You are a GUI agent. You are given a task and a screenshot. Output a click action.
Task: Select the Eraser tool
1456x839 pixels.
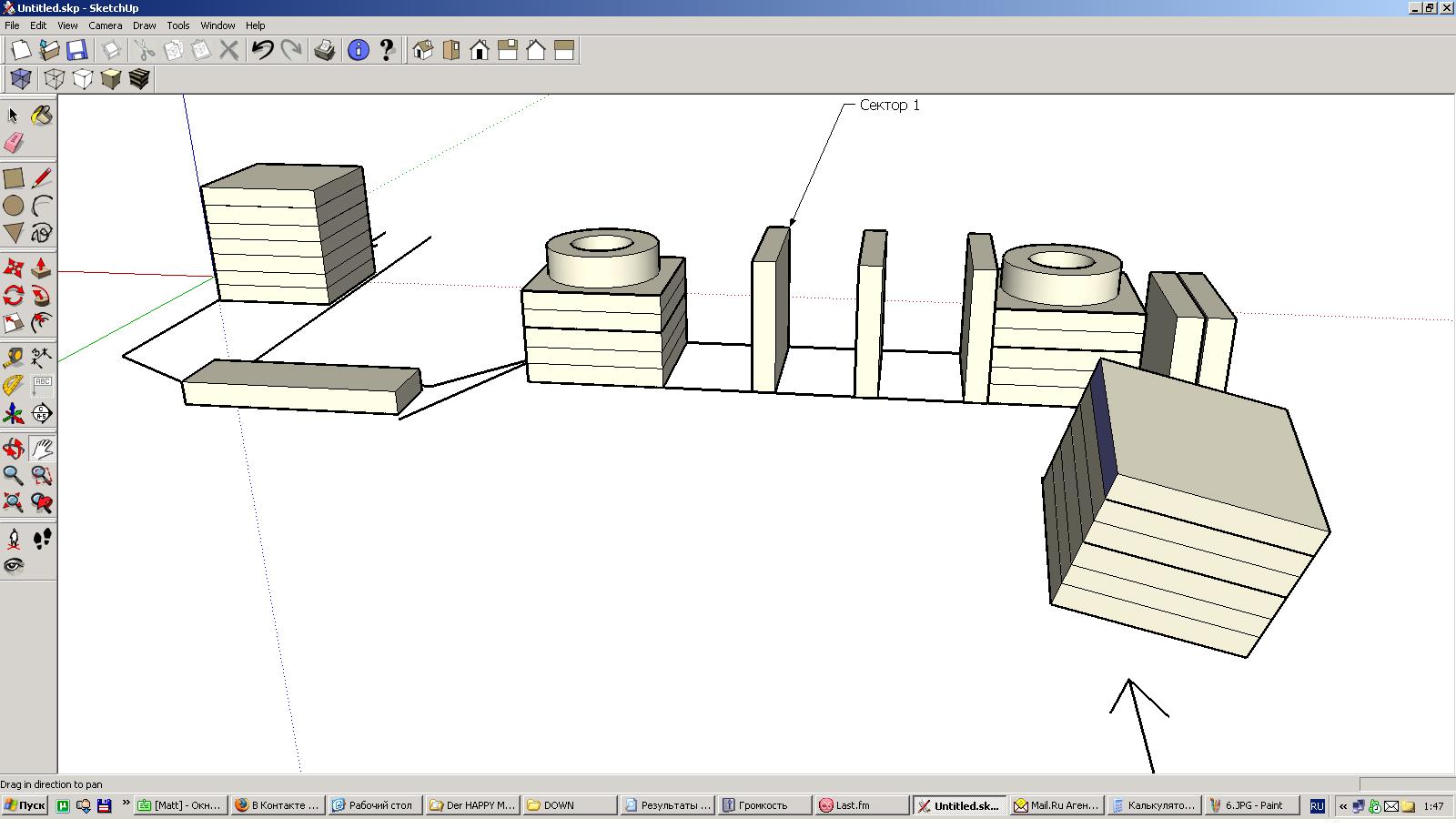pyautogui.click(x=14, y=143)
